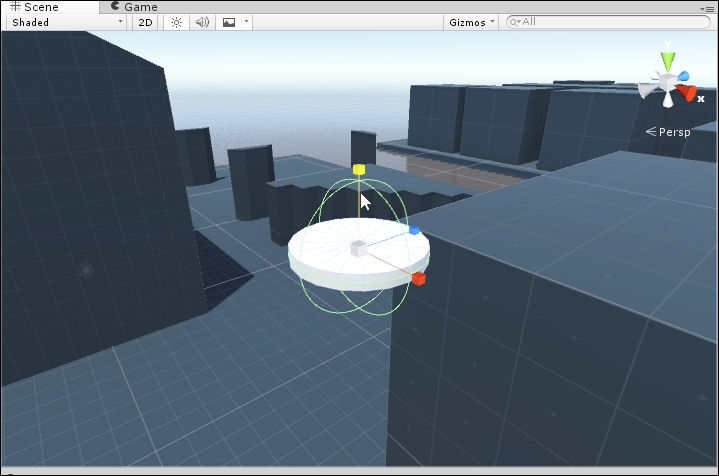Viewport: 719px width, 476px height.
Task: Toggle scene lighting sun icon
Action: (x=176, y=22)
